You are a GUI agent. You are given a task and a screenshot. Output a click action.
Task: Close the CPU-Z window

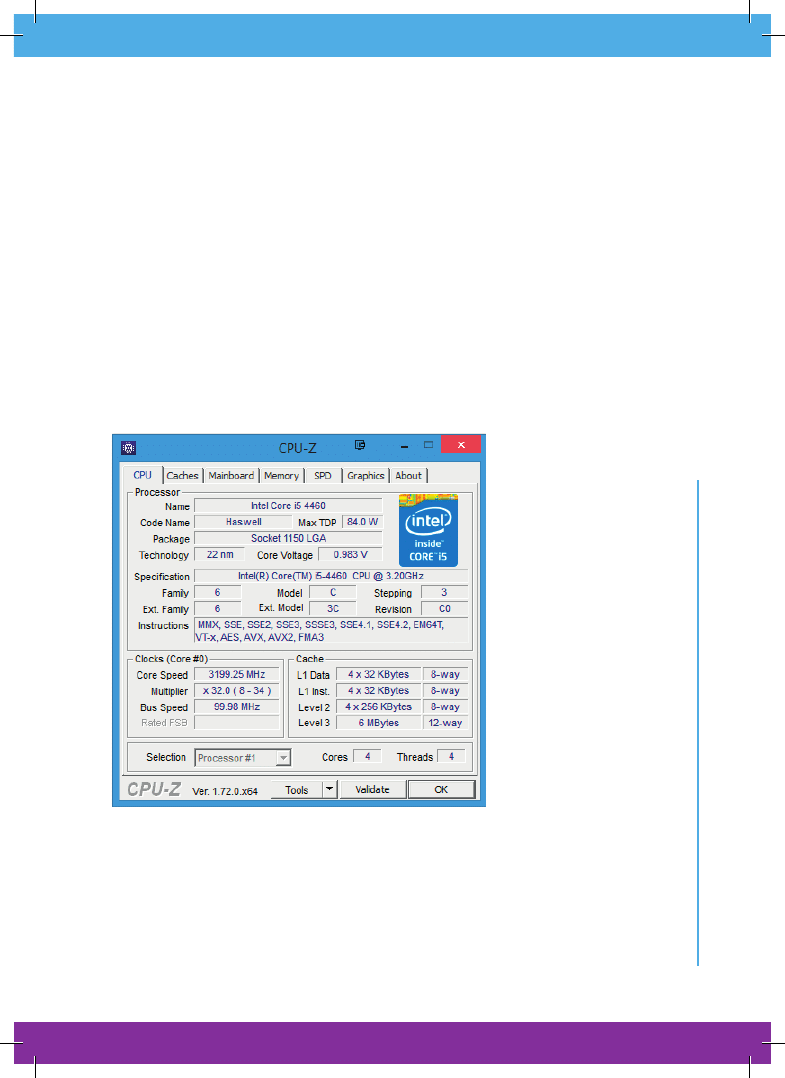tap(461, 445)
